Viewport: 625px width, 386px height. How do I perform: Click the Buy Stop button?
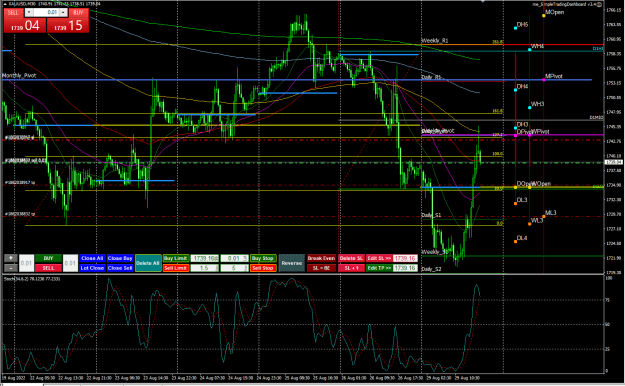(x=263, y=258)
